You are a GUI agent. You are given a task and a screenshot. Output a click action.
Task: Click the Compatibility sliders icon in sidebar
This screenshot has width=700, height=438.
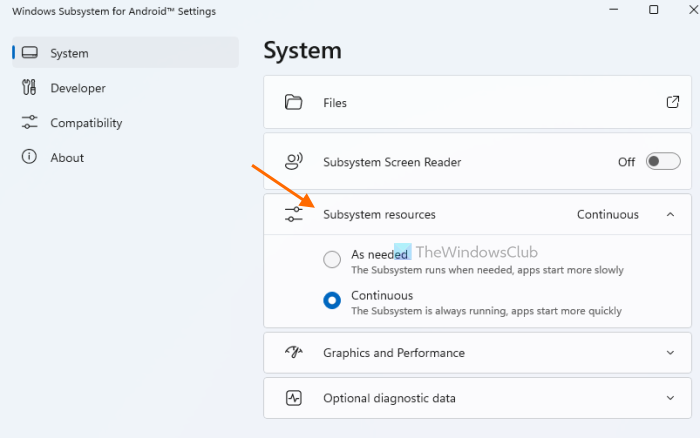click(30, 123)
